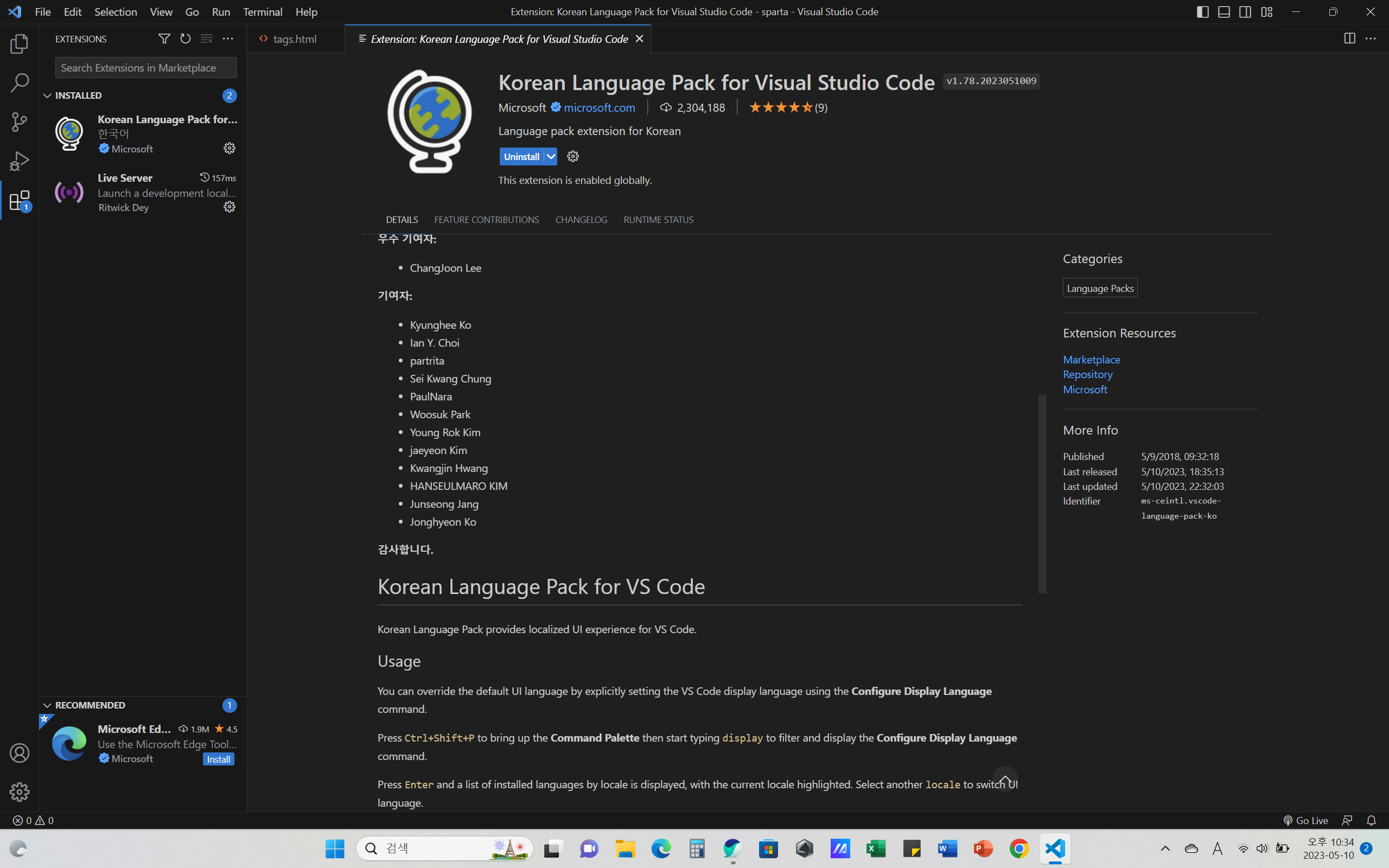Open the Manage gear in activity bar
This screenshot has width=1389, height=868.
pyautogui.click(x=19, y=792)
